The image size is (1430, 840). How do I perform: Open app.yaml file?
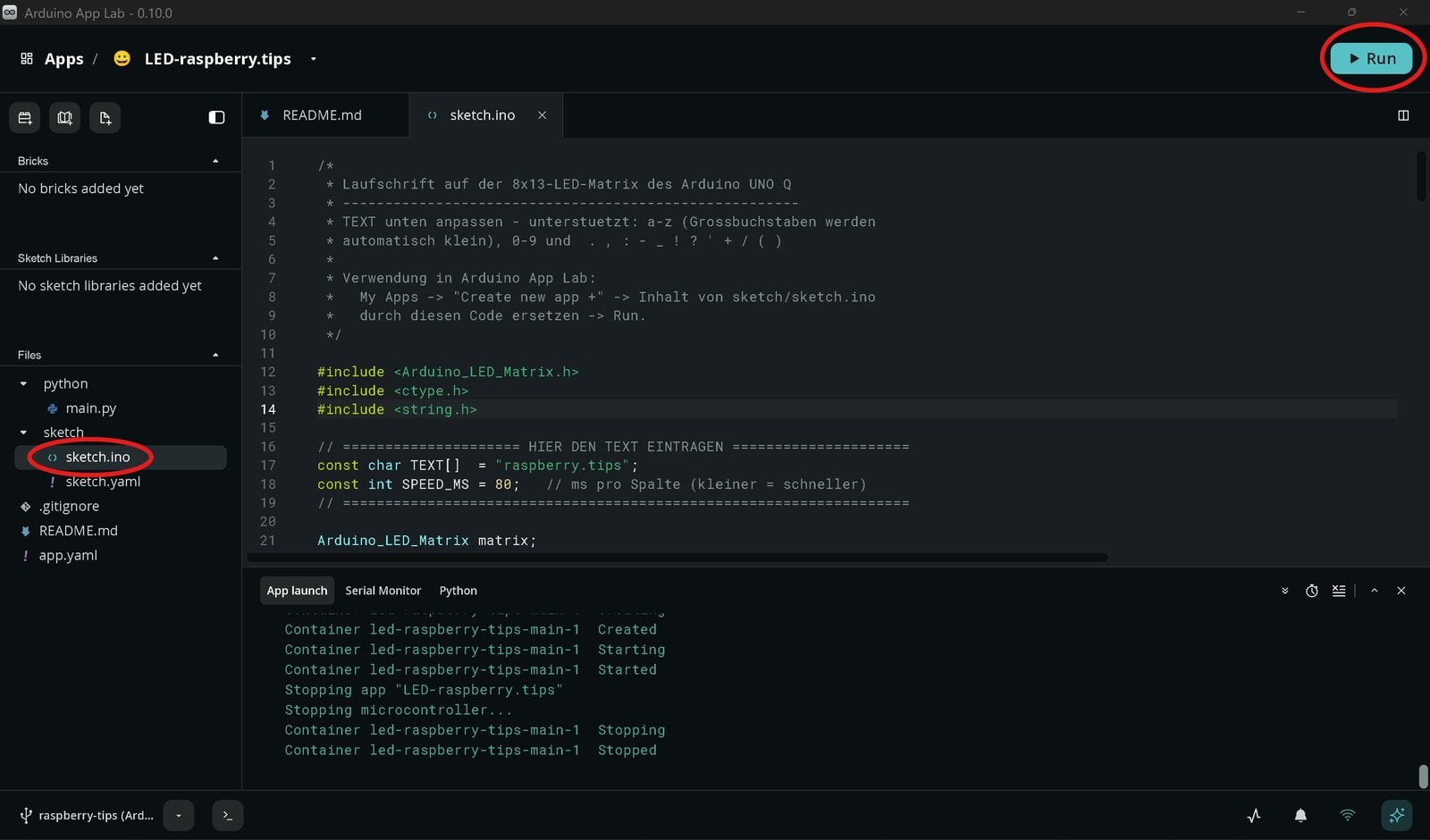pos(68,555)
